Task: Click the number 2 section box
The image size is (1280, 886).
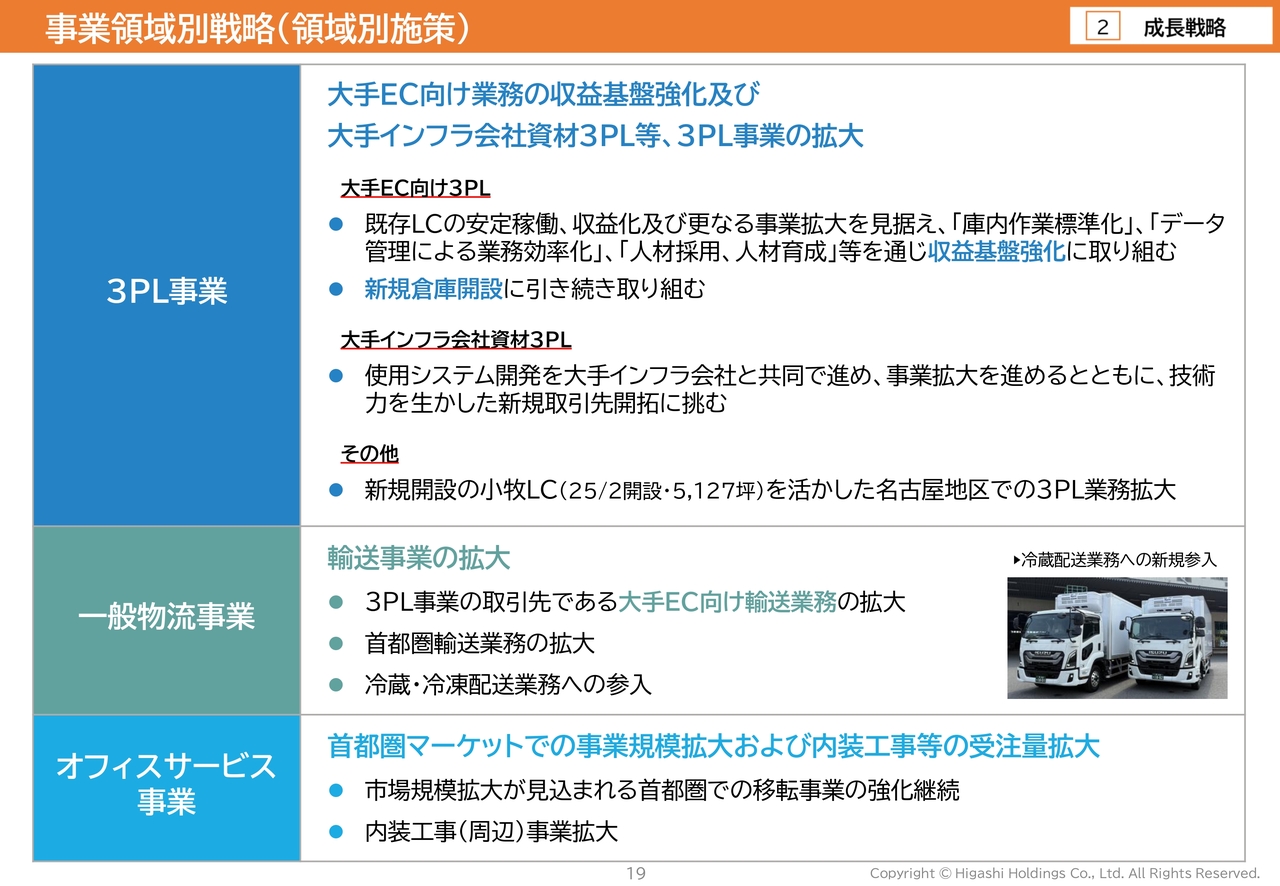Action: pyautogui.click(x=1102, y=28)
